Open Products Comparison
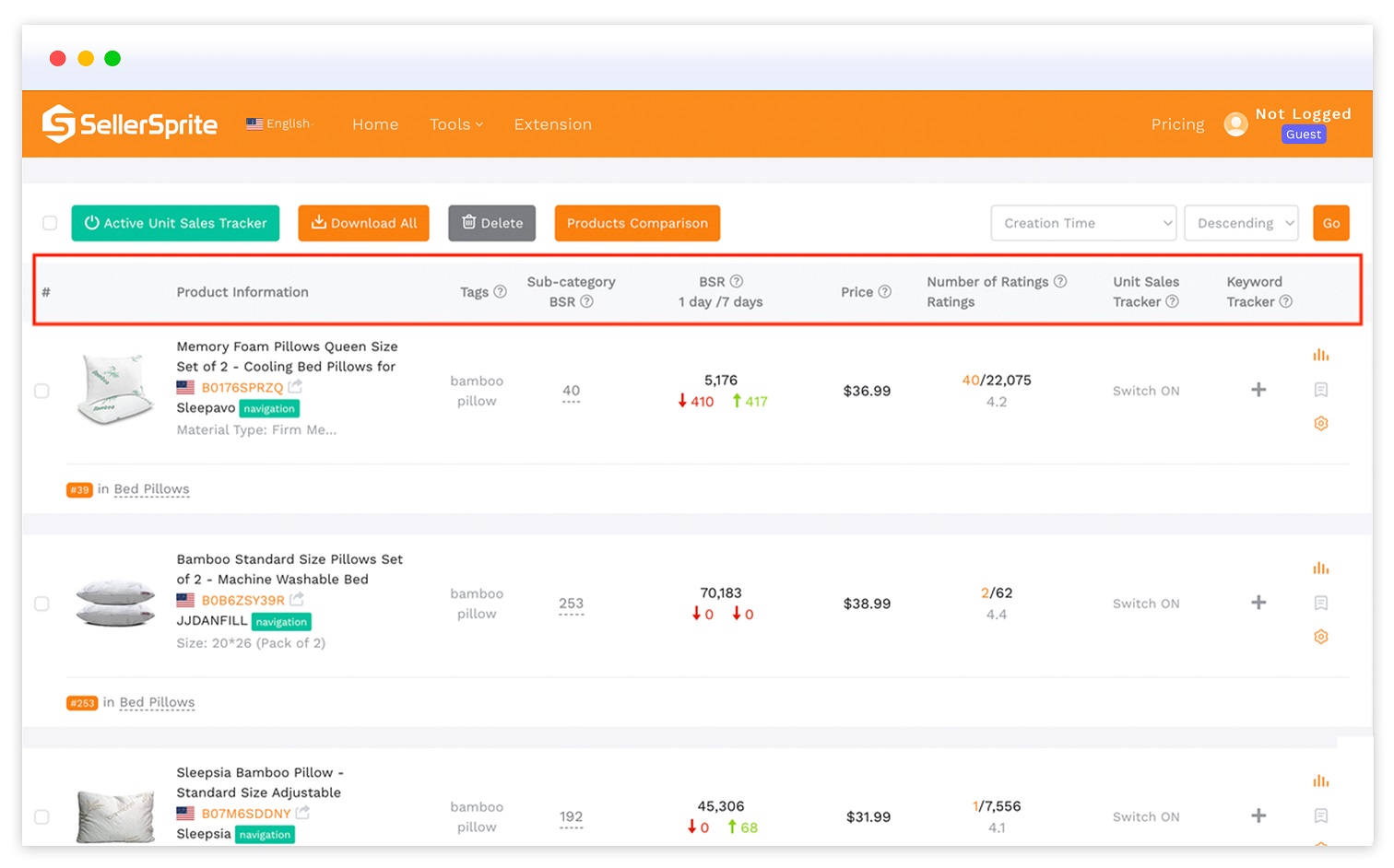 pos(637,223)
